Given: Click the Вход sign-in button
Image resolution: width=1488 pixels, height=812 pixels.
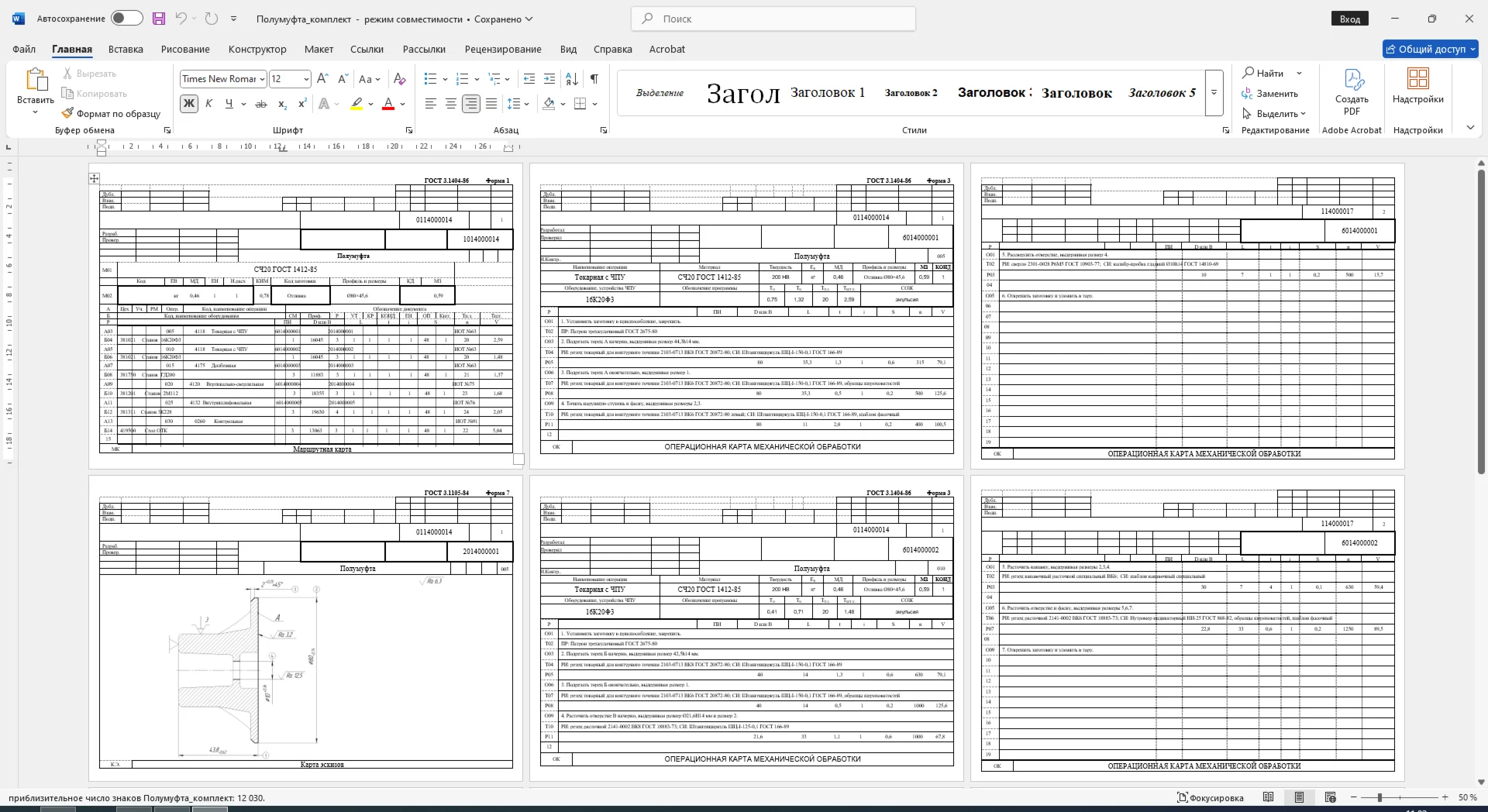Looking at the screenshot, I should pyautogui.click(x=1350, y=19).
